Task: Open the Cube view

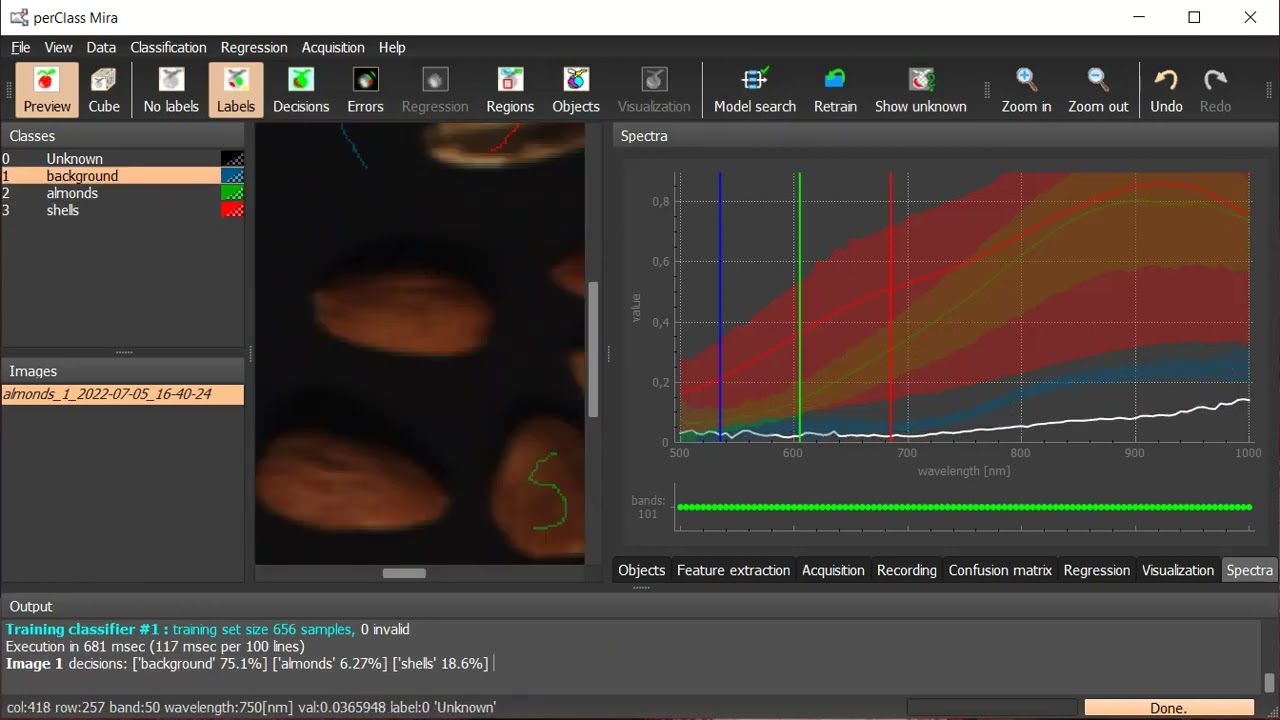Action: (104, 90)
